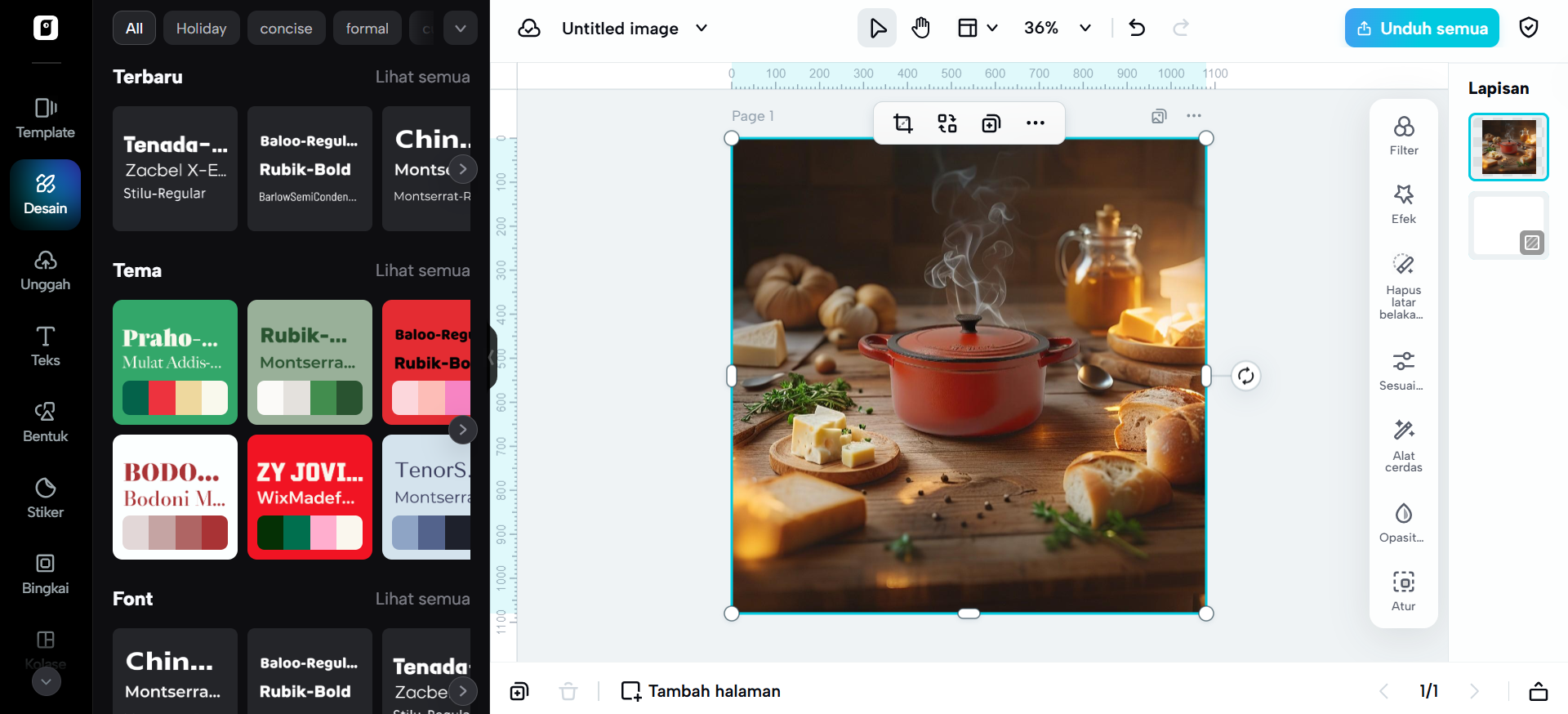The image size is (1568, 714).
Task: Use Hapus latar belakang tool
Action: point(1404,286)
